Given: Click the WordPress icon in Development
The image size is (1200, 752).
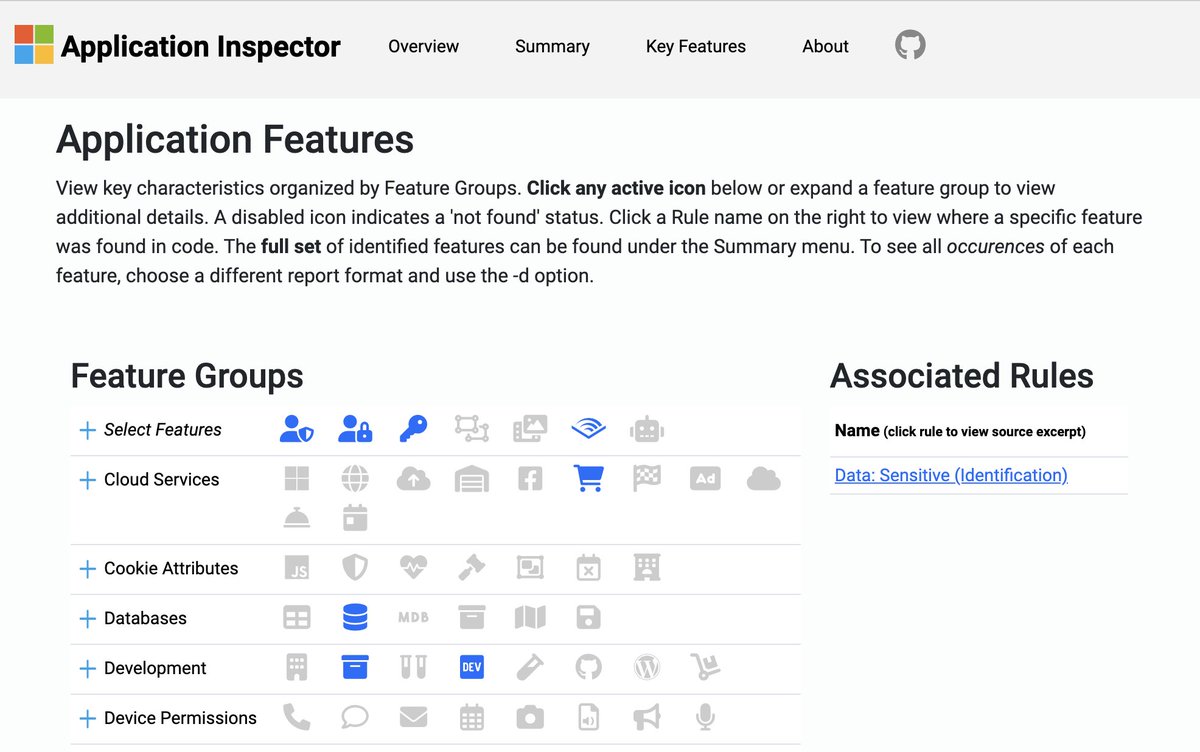Looking at the screenshot, I should (x=647, y=668).
